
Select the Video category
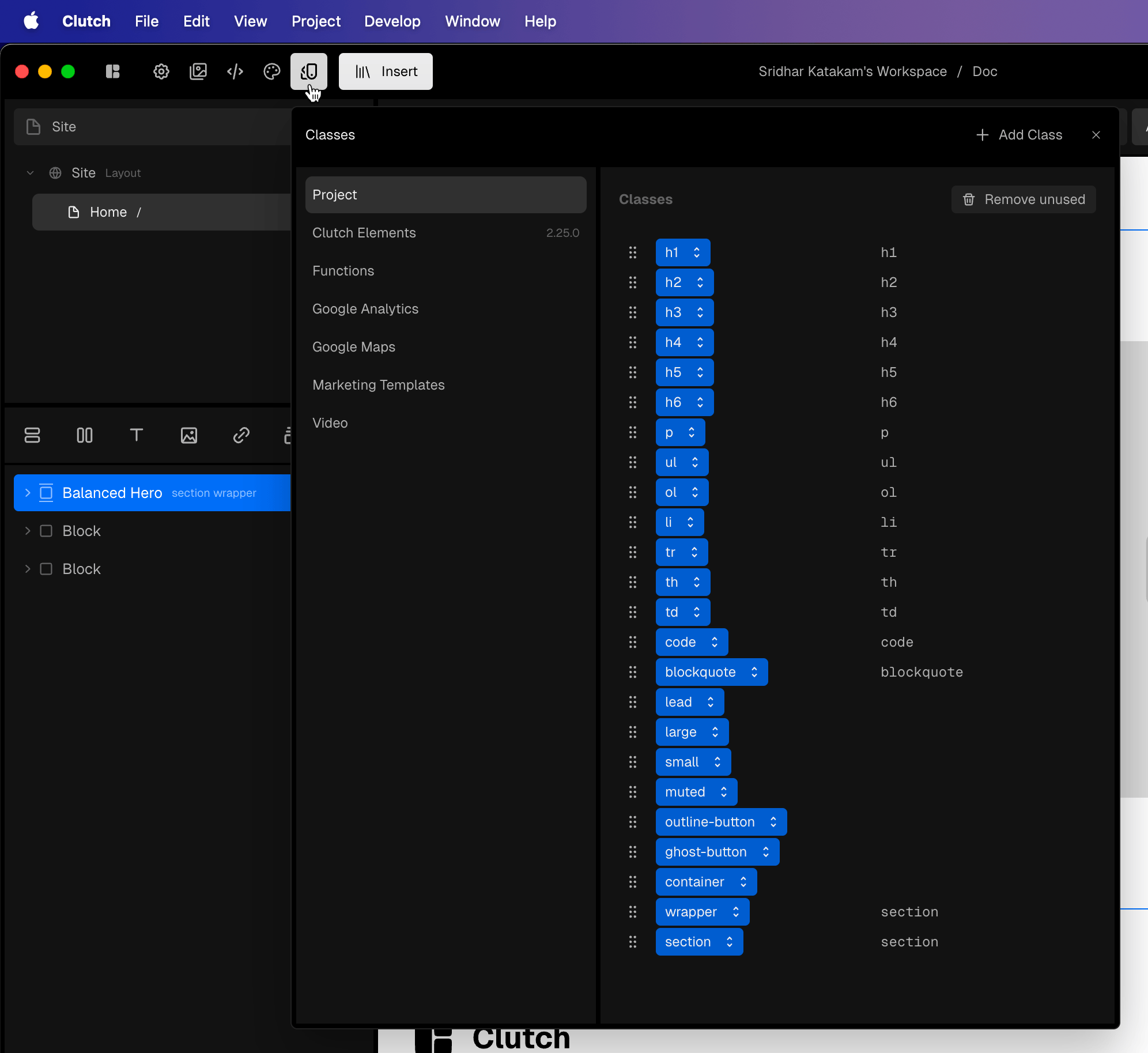(x=446, y=423)
